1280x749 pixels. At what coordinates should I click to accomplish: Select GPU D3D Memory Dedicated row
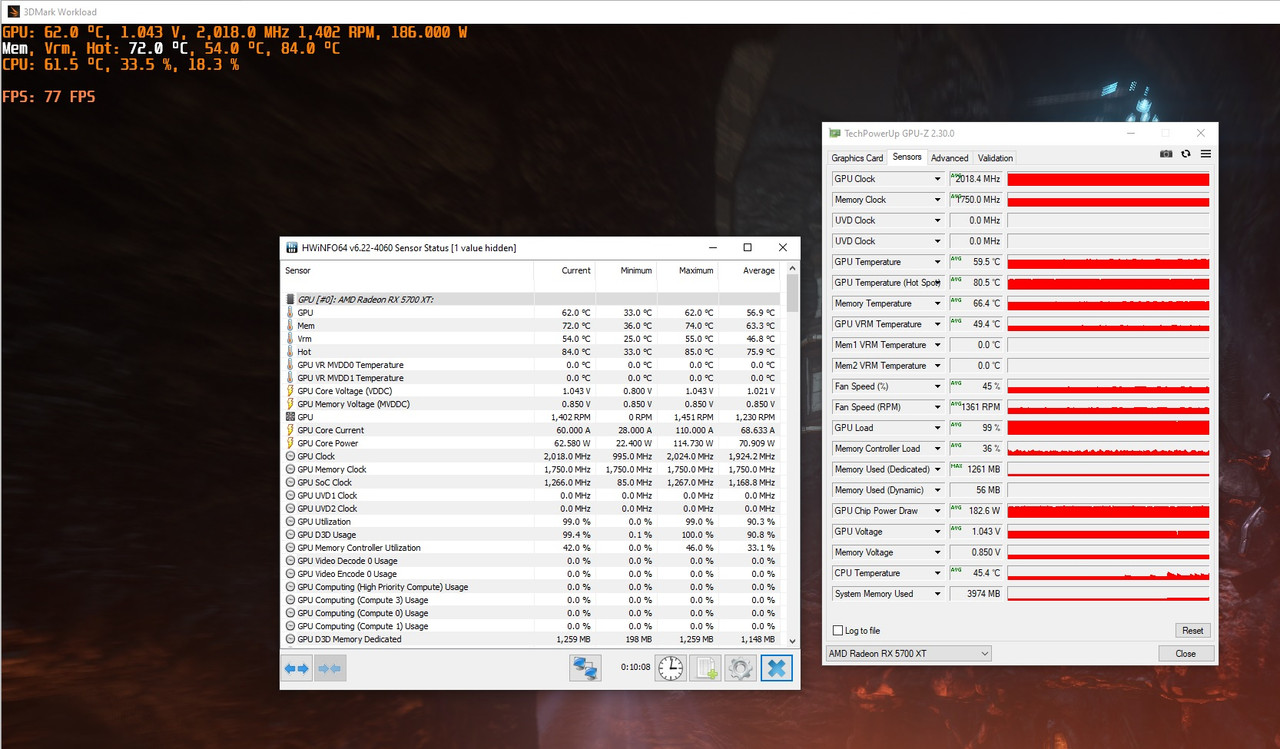[532, 639]
